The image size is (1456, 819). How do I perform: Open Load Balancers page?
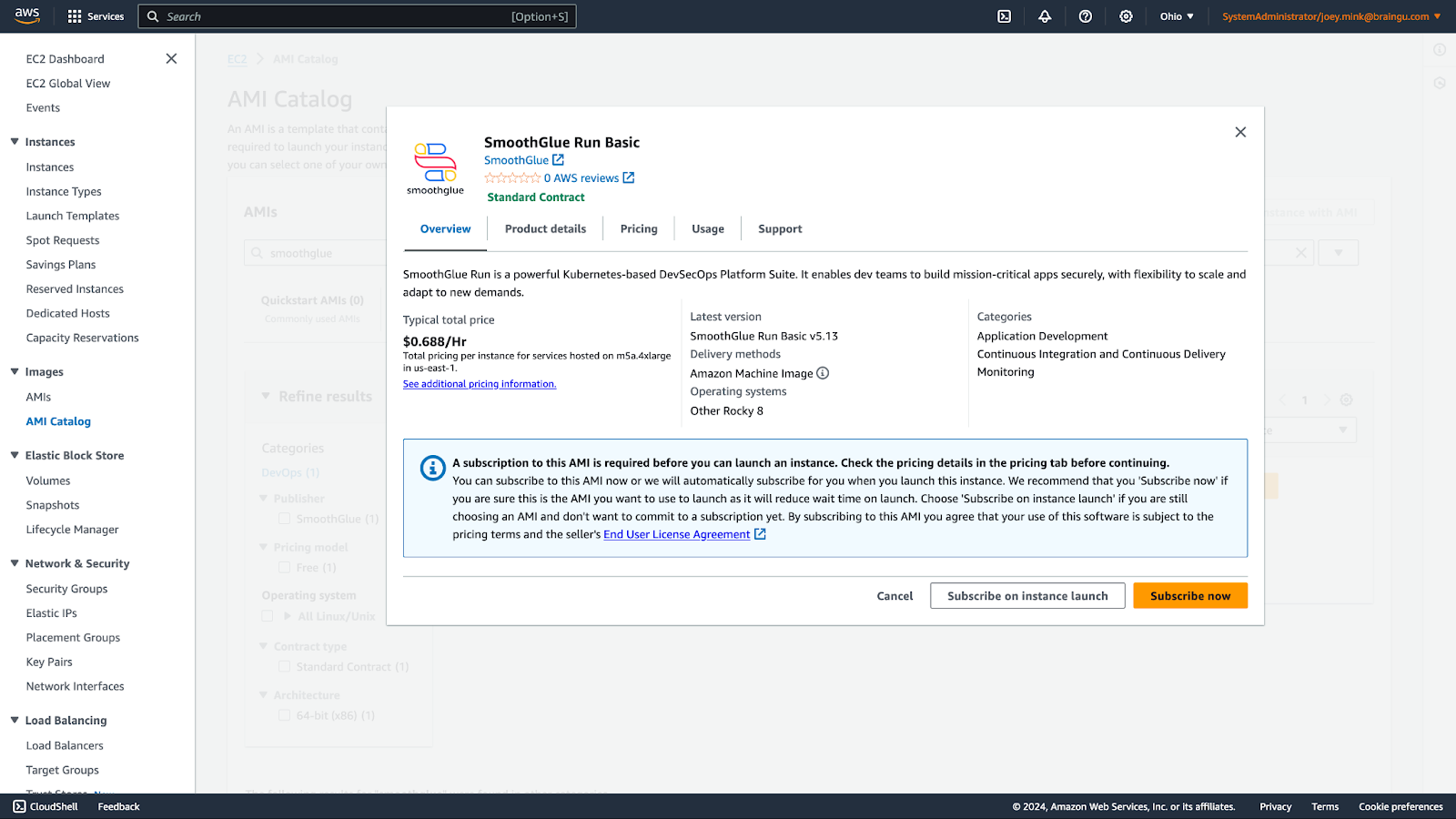tap(65, 746)
